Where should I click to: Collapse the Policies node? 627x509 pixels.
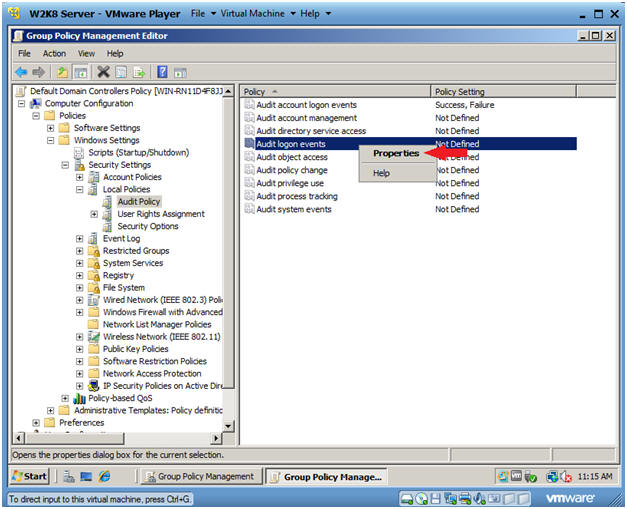pyautogui.click(x=36, y=116)
